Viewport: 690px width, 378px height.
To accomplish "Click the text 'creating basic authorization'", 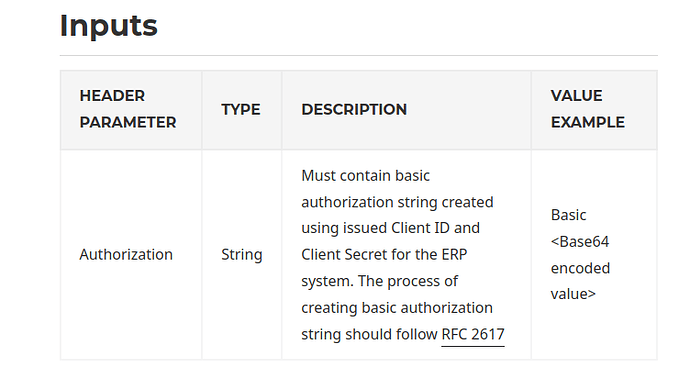I will point(397,308).
